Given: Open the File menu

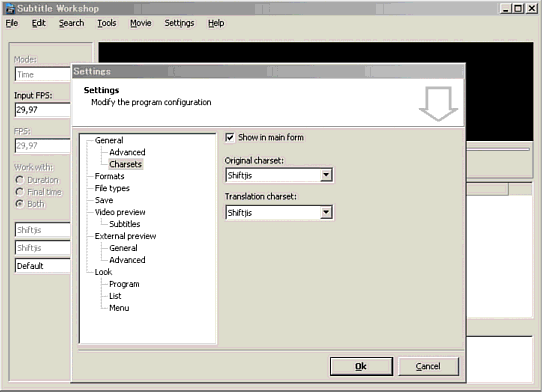Looking at the screenshot, I should click(x=12, y=23).
